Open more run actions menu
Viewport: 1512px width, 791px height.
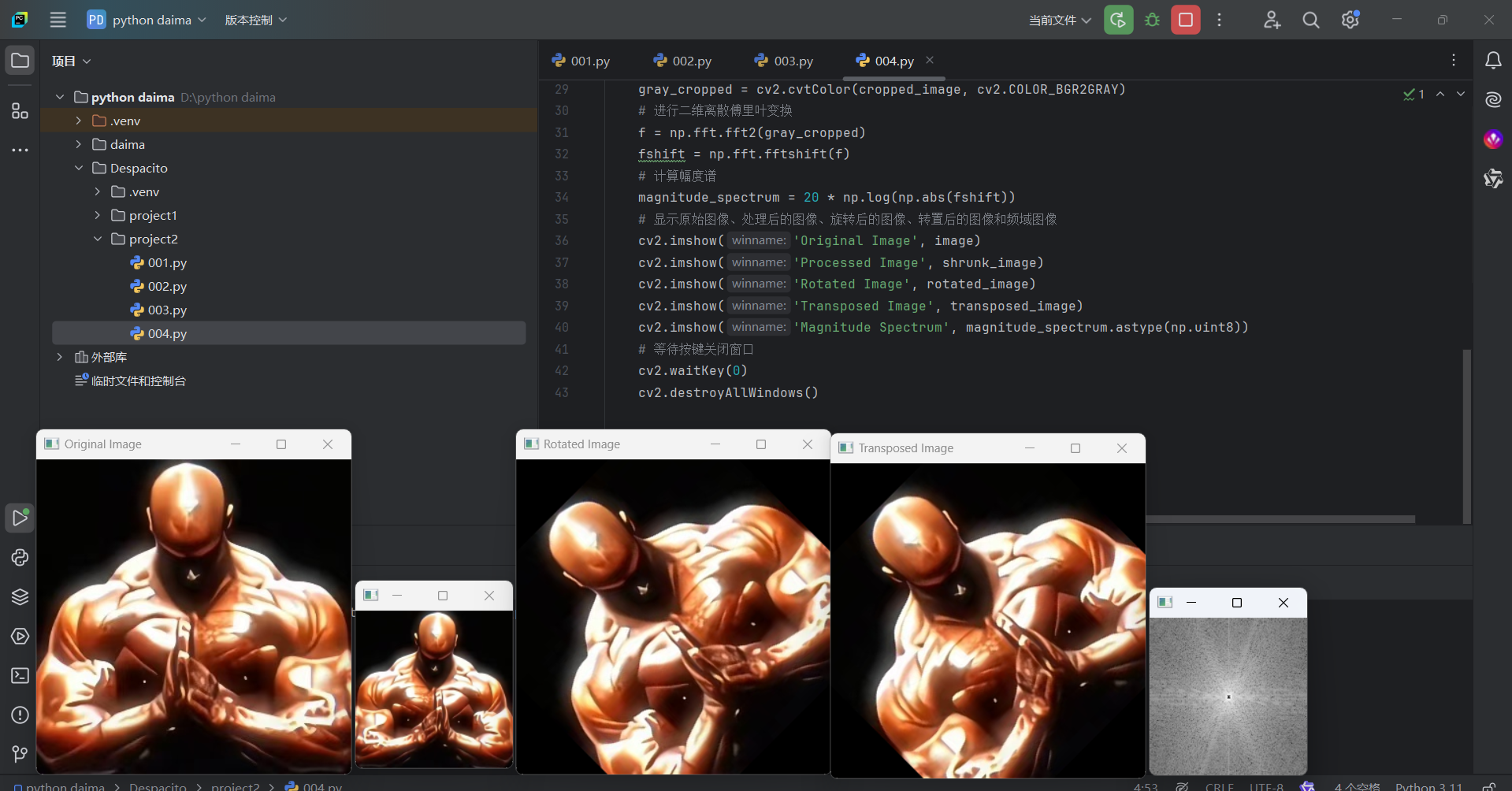click(x=1219, y=20)
